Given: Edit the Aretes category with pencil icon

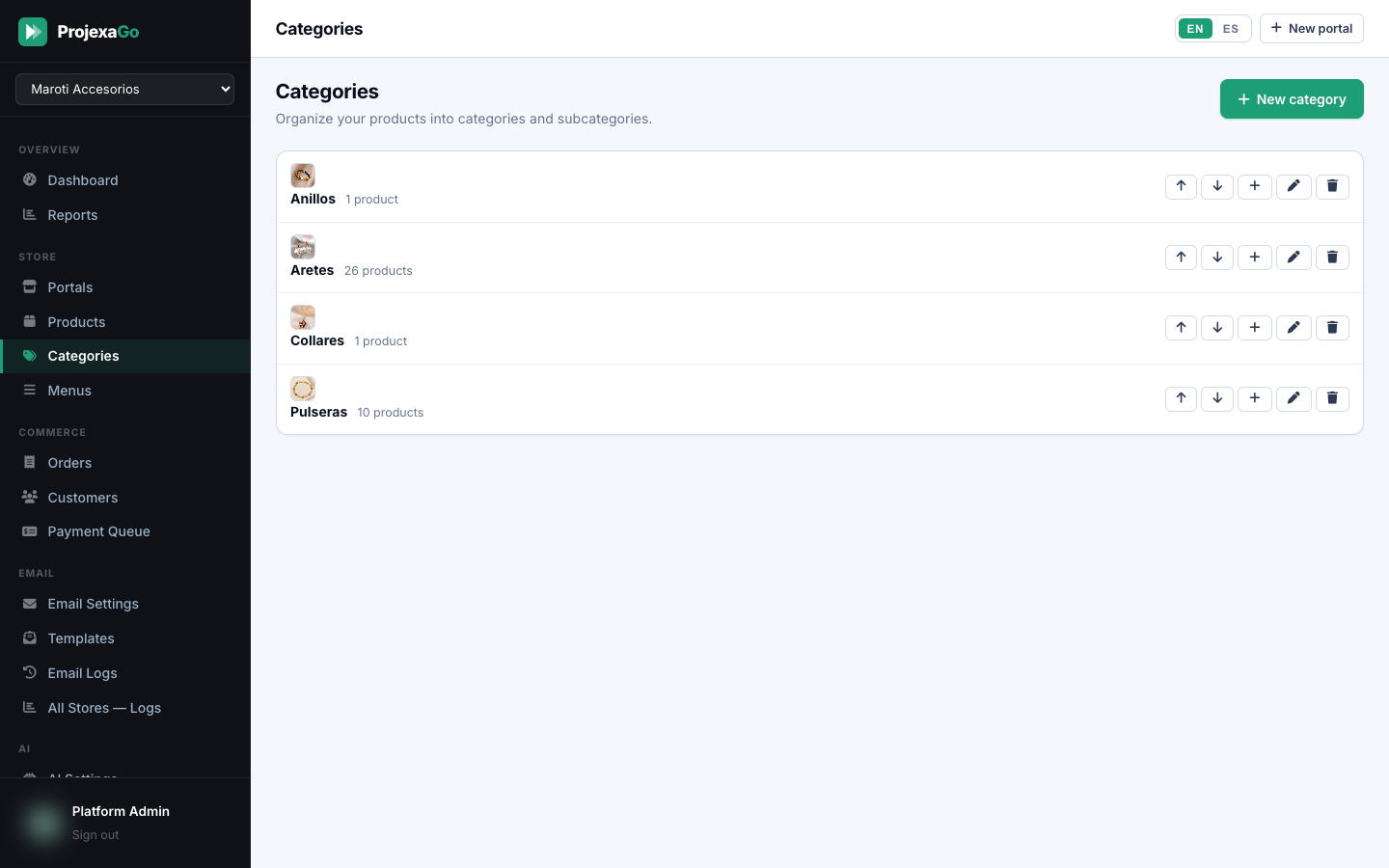Looking at the screenshot, I should click(1294, 258).
